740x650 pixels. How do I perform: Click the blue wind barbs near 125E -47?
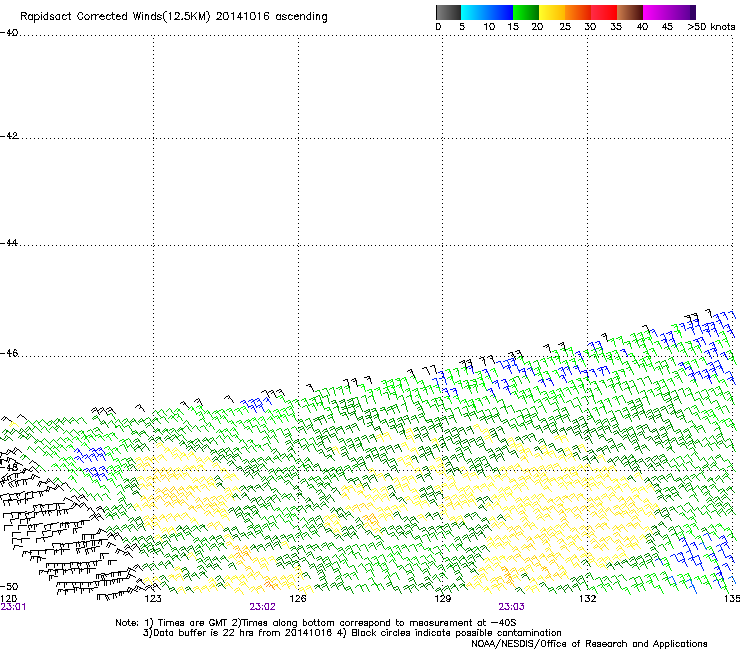click(x=257, y=404)
